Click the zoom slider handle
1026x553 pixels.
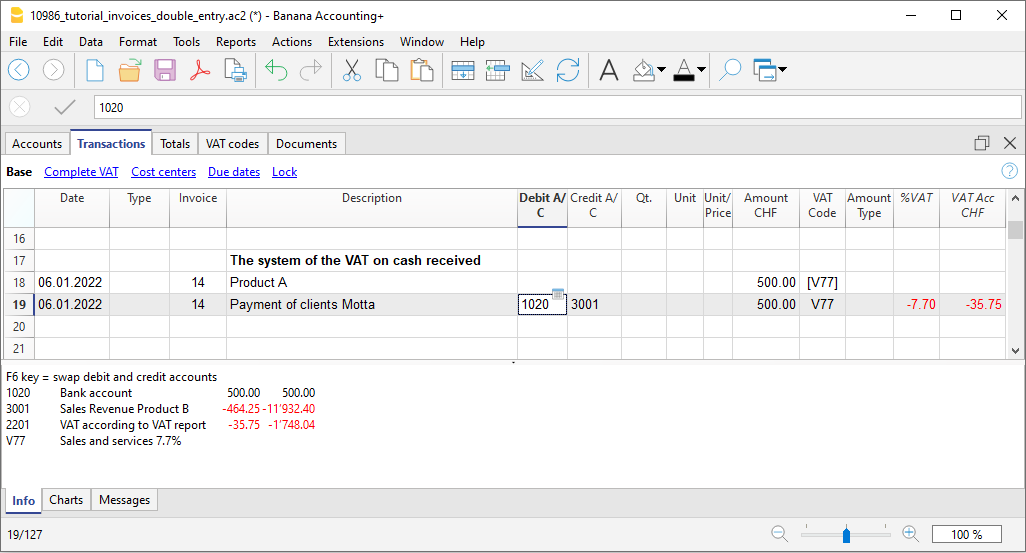pos(846,534)
